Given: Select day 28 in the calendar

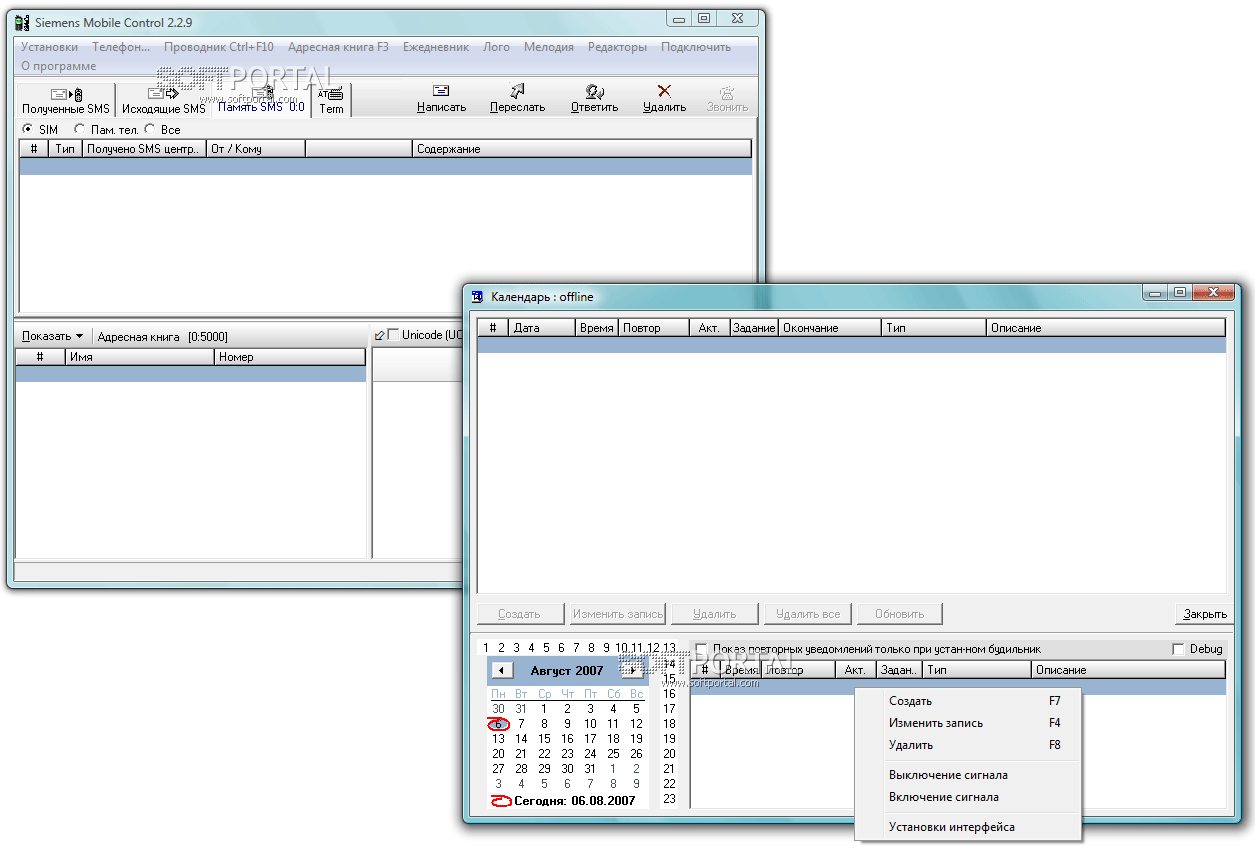Looking at the screenshot, I should click(521, 769).
